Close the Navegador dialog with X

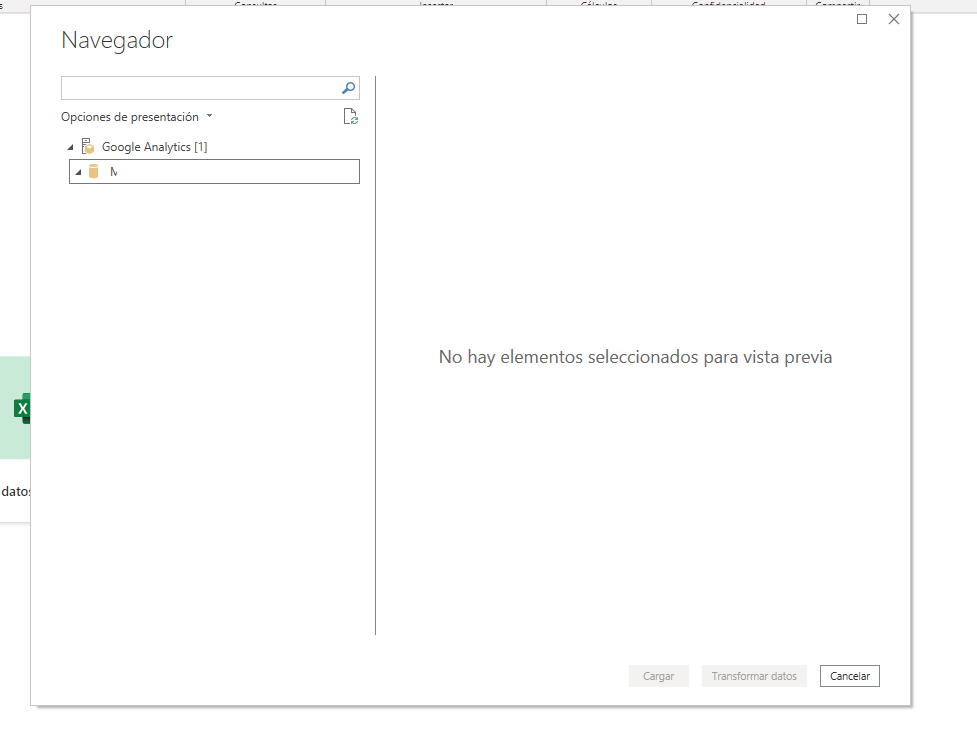click(x=894, y=19)
